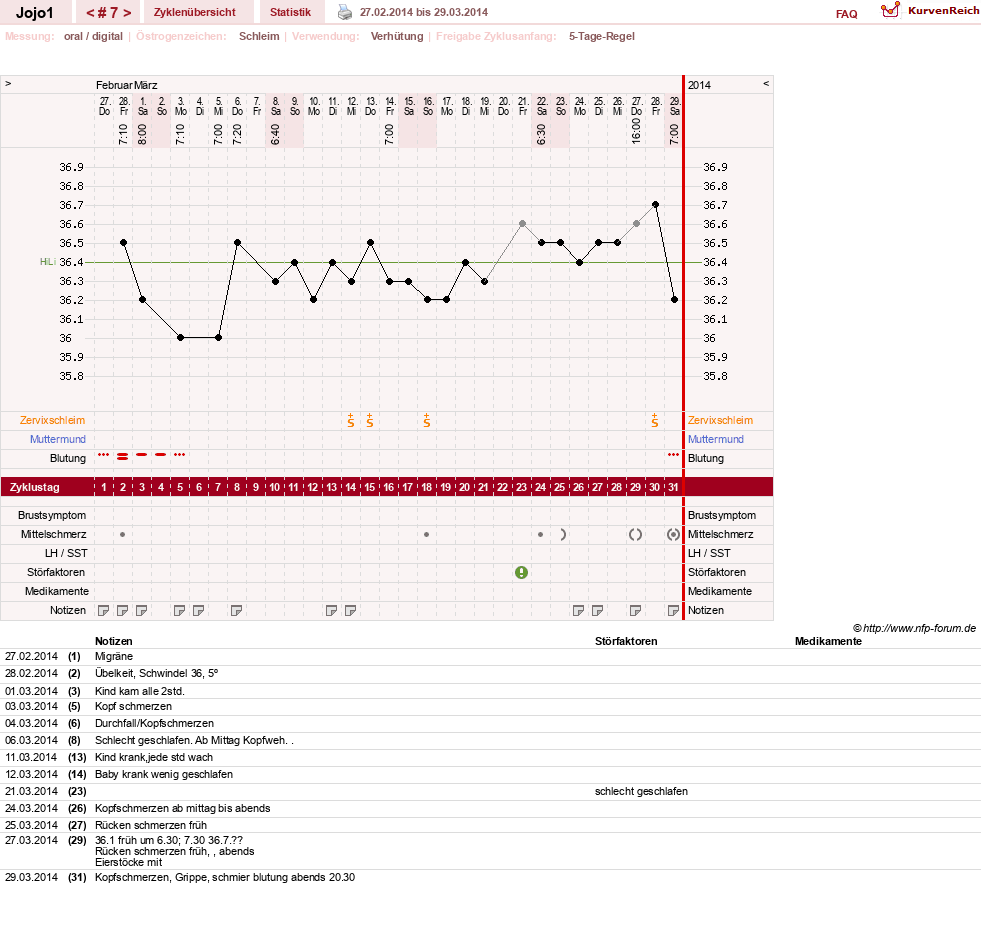Click the green Störfaktoren warning icon on day 23
Viewport: 981px width, 948px height.
[x=521, y=572]
